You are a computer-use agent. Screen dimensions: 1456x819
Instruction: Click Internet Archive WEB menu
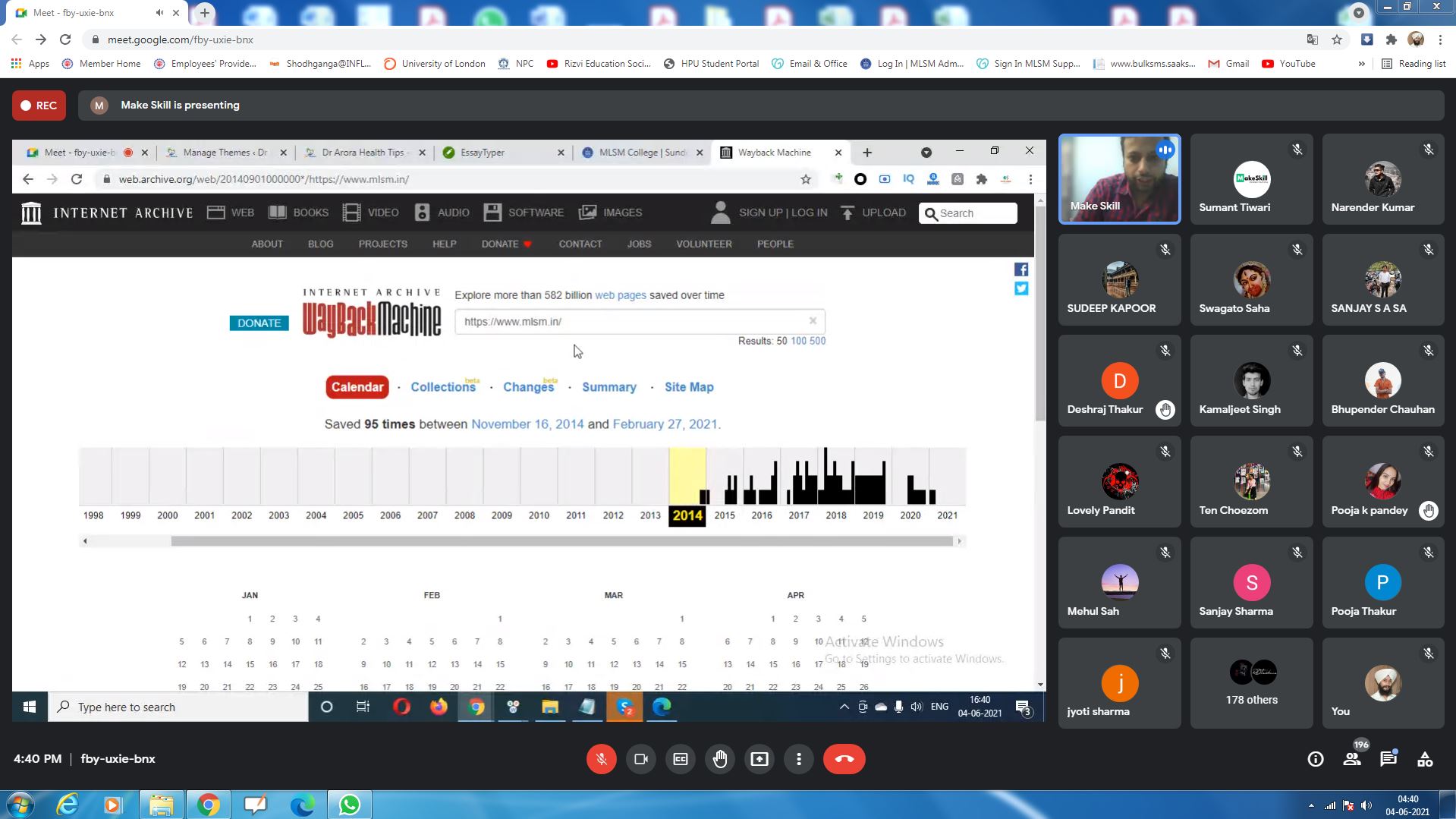coord(231,213)
